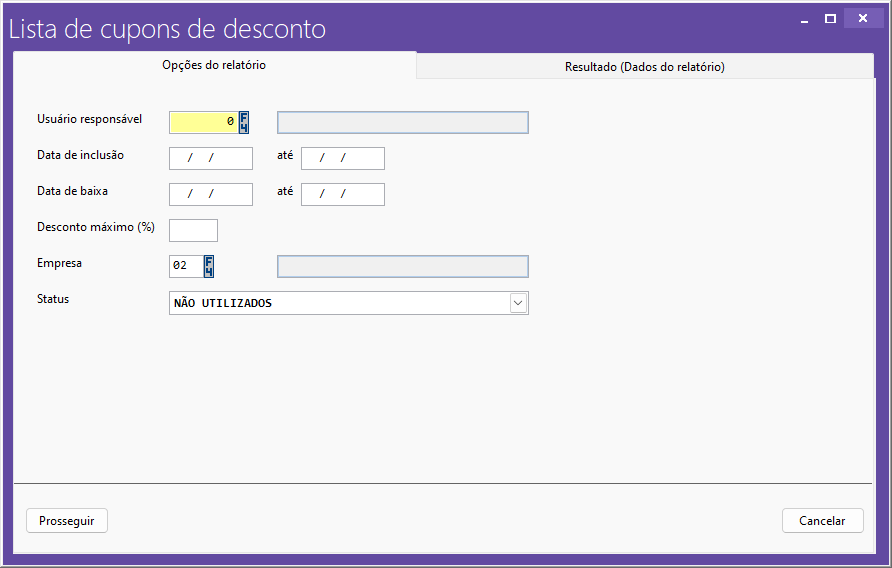This screenshot has width=892, height=568.
Task: Click the Data de inclusão start date field
Action: coord(210,158)
